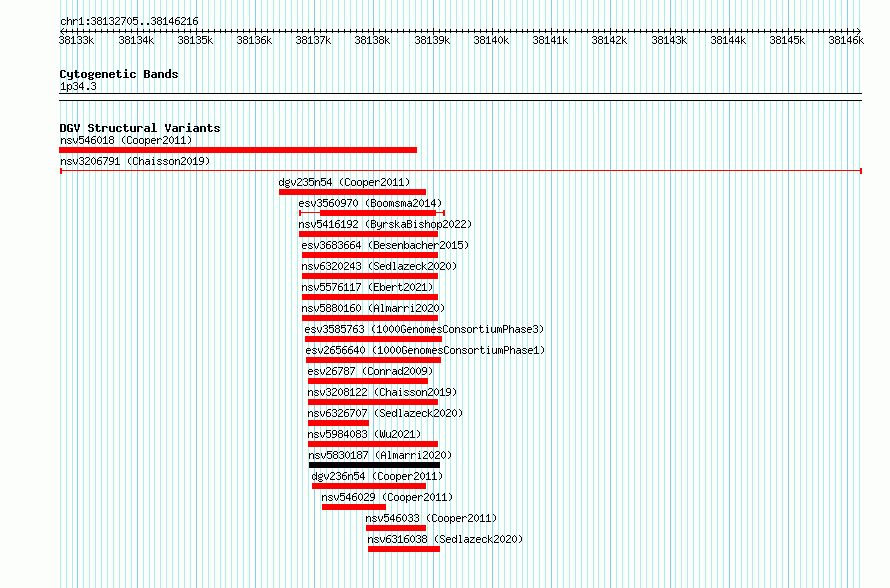Click the Cytogenetic Bands track title
890x588 pixels.
(x=119, y=74)
